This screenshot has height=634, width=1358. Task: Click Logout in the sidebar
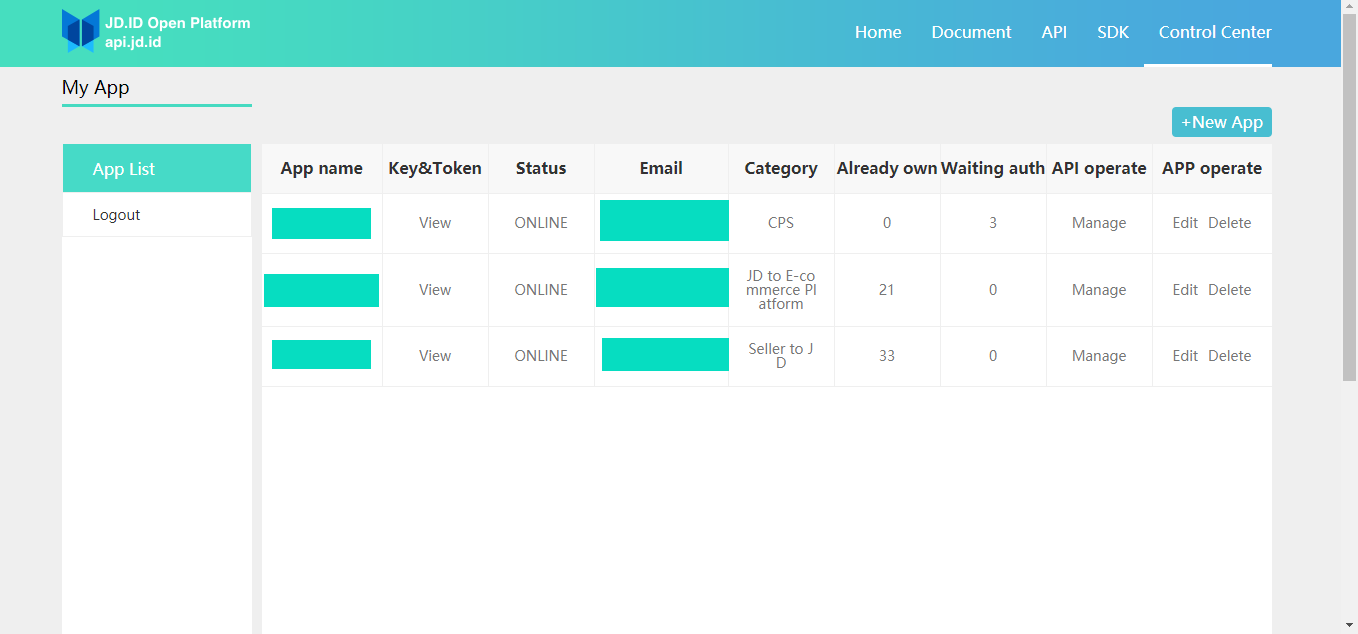point(157,215)
